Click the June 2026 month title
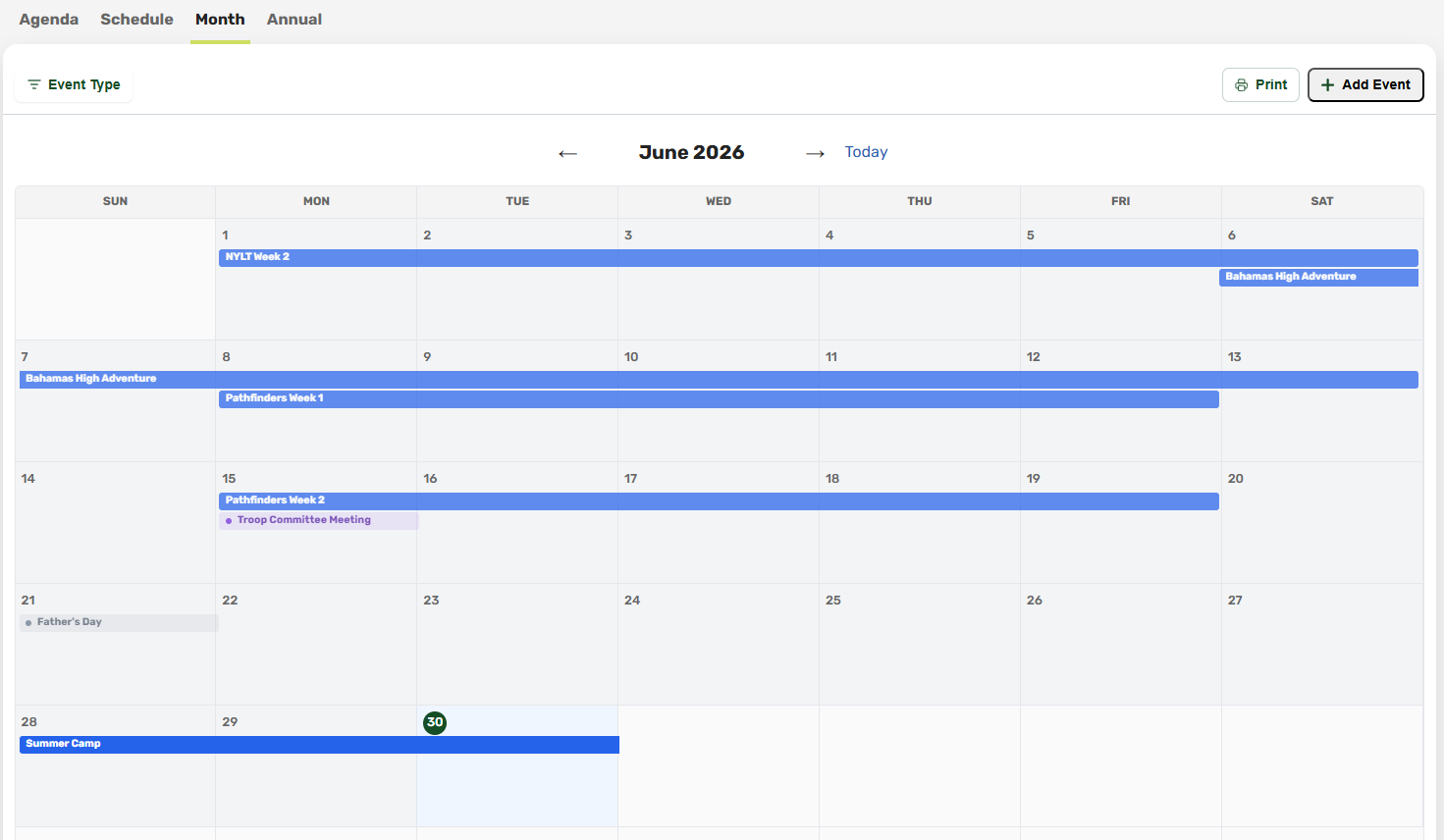This screenshot has width=1444, height=840. pos(691,152)
